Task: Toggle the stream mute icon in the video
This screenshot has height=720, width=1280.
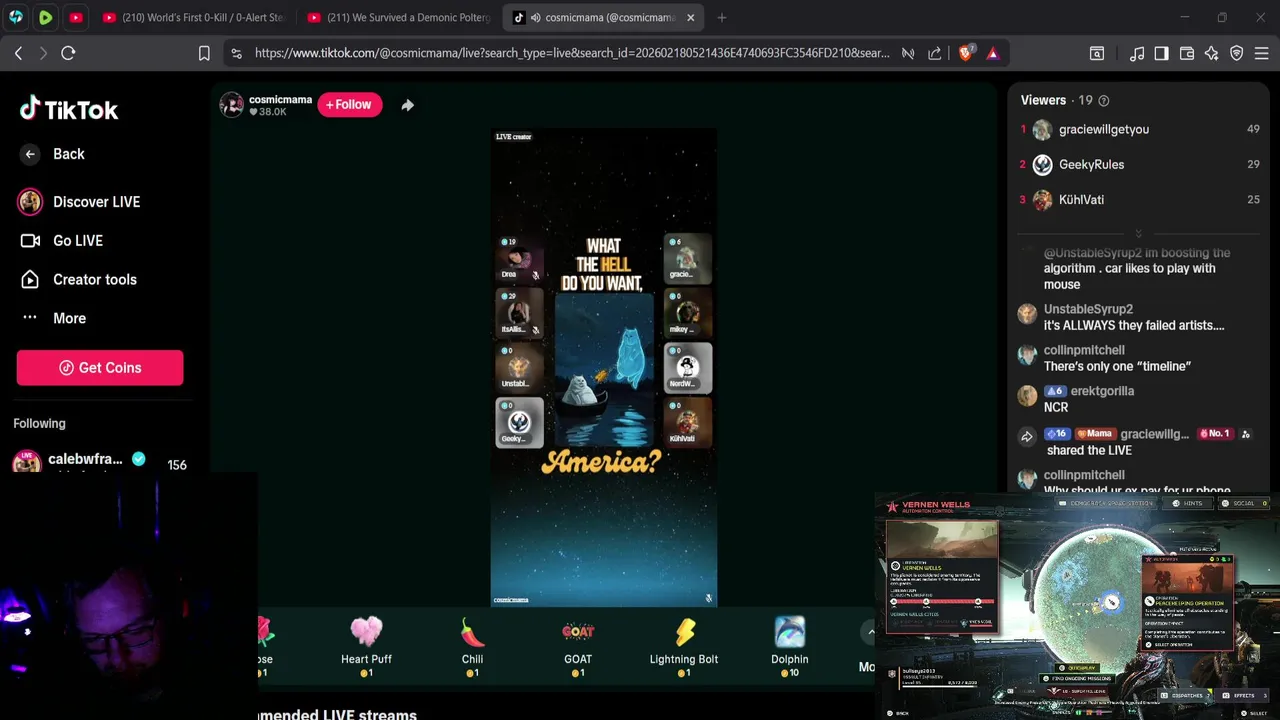Action: 708,599
